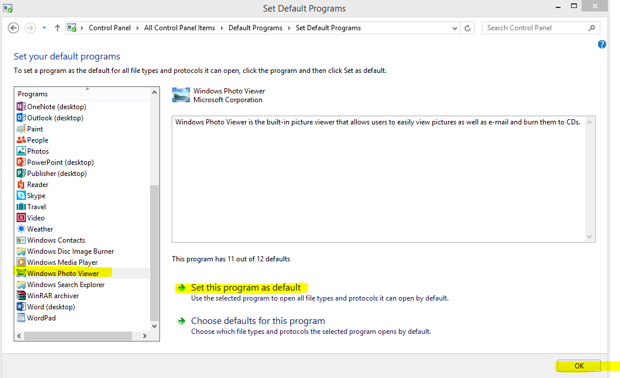Screen dimensions: 620x378
Task: Click the Windows Disc Image Burner icon
Action: point(21,251)
